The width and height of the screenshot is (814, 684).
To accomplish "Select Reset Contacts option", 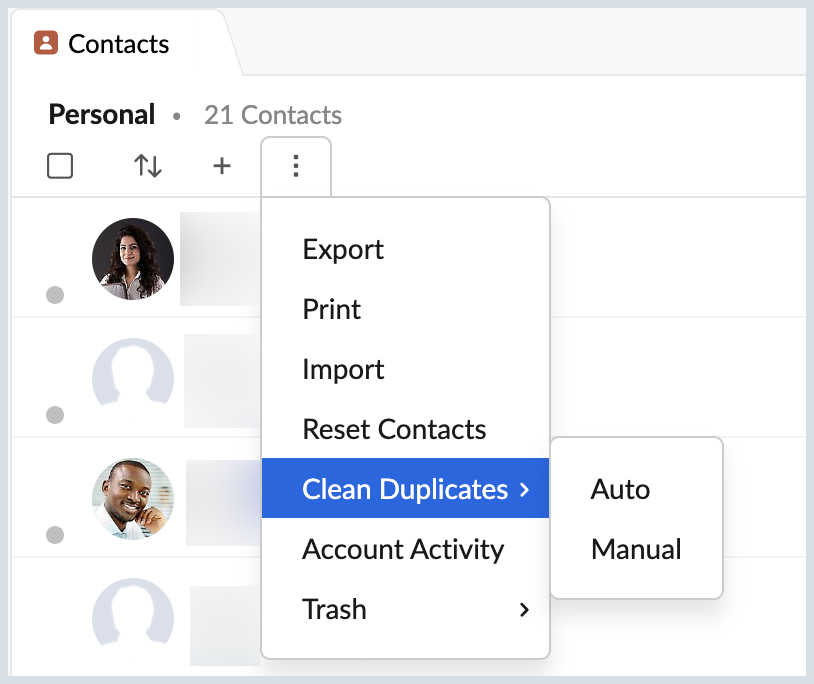I will point(394,429).
